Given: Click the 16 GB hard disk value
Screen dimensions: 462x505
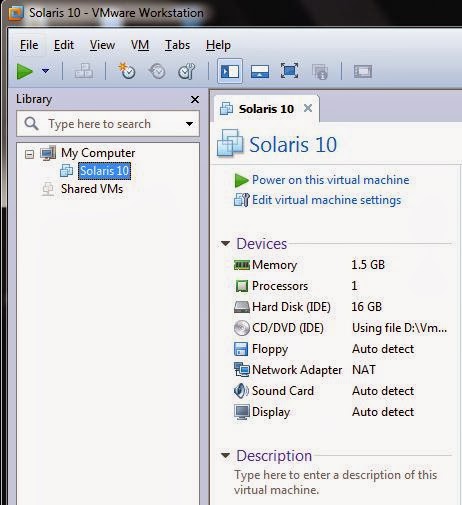Looking at the screenshot, I should coord(367,307).
